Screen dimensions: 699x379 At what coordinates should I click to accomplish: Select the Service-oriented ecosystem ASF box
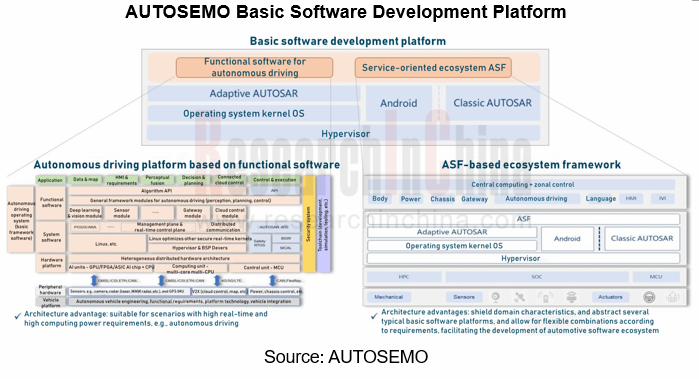pyautogui.click(x=433, y=68)
